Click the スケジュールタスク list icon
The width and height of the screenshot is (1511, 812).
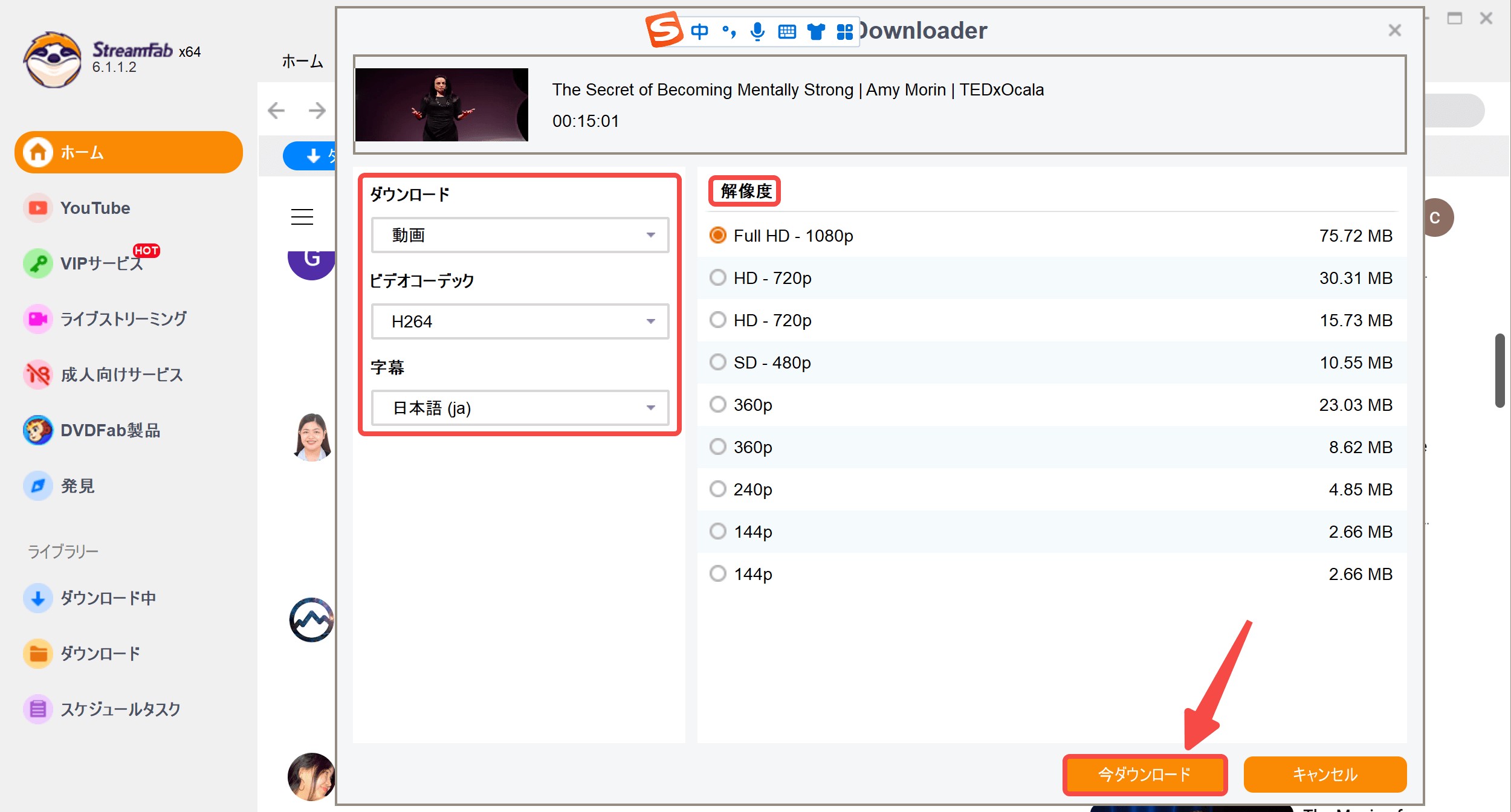(x=37, y=709)
